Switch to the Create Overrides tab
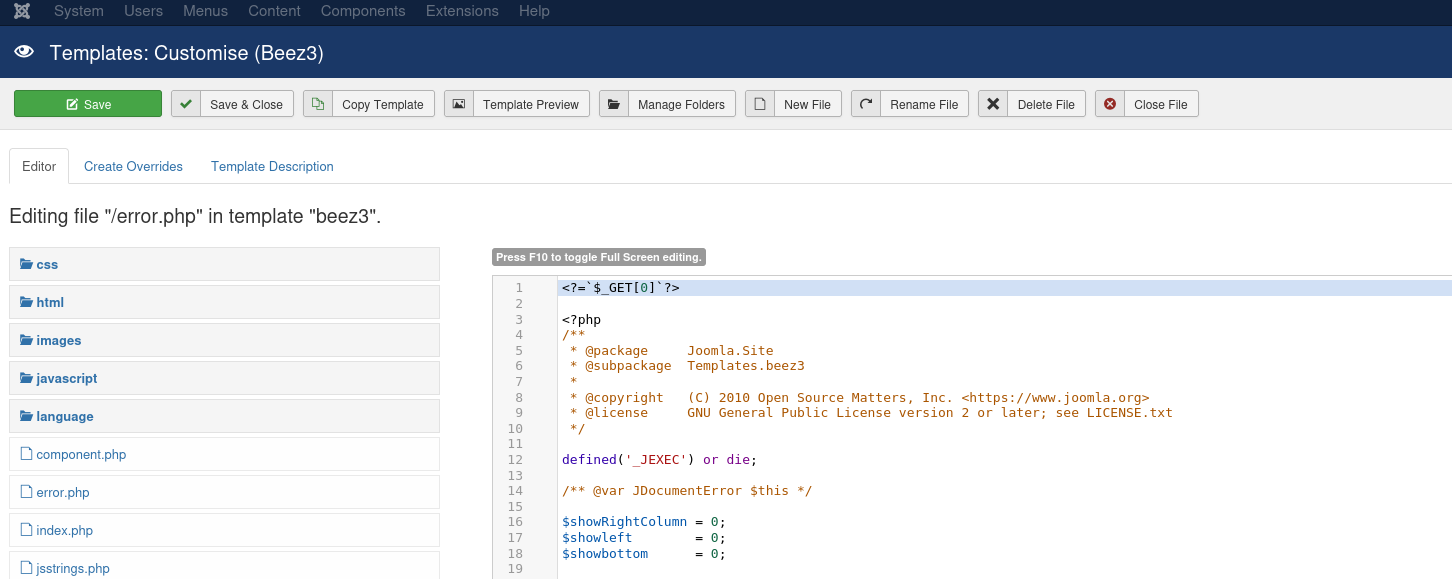Screen dimensions: 1452x579 pyautogui.click(x=133, y=167)
